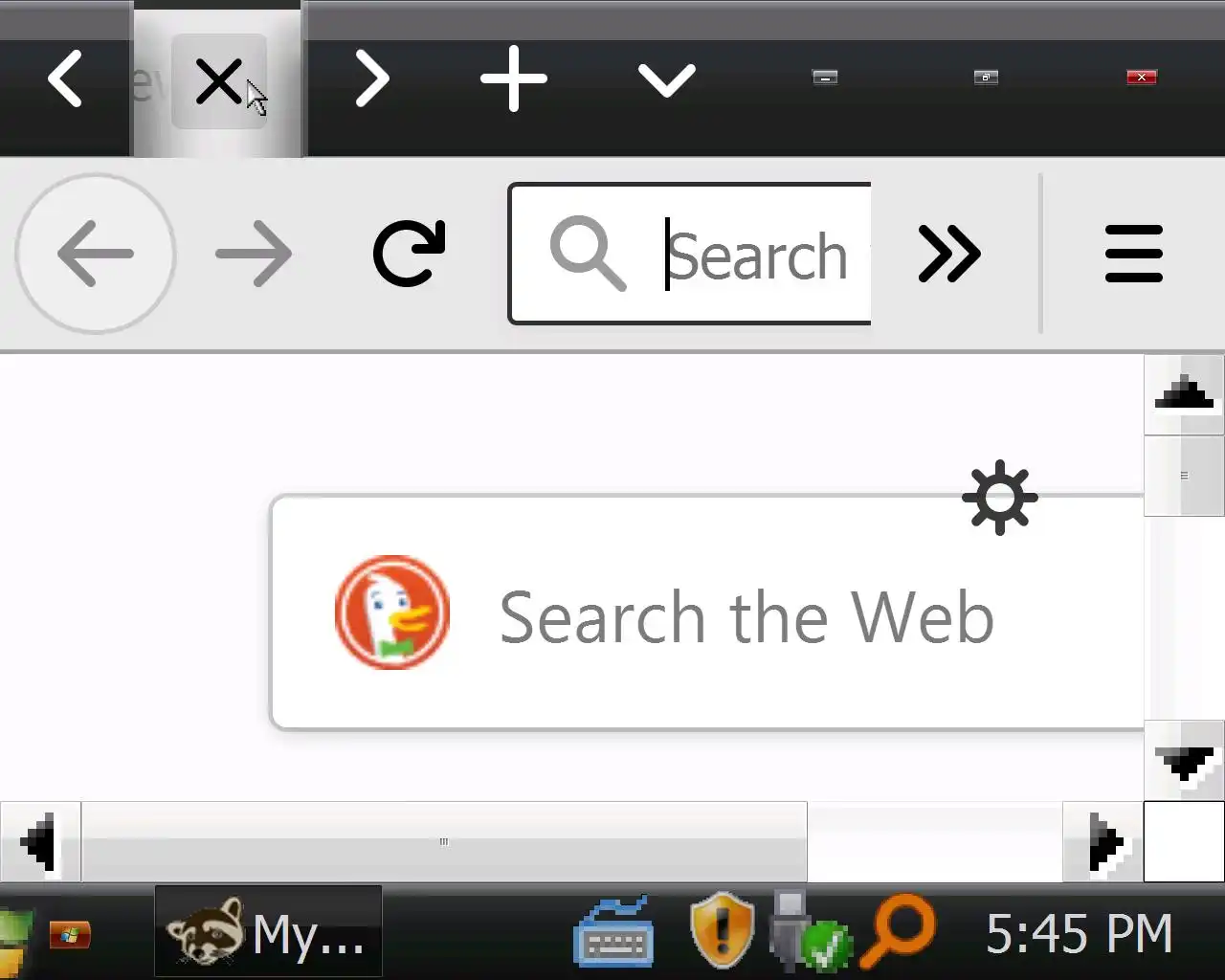Open new tab page settings gear
The height and width of the screenshot is (980, 1225).
(x=1000, y=498)
